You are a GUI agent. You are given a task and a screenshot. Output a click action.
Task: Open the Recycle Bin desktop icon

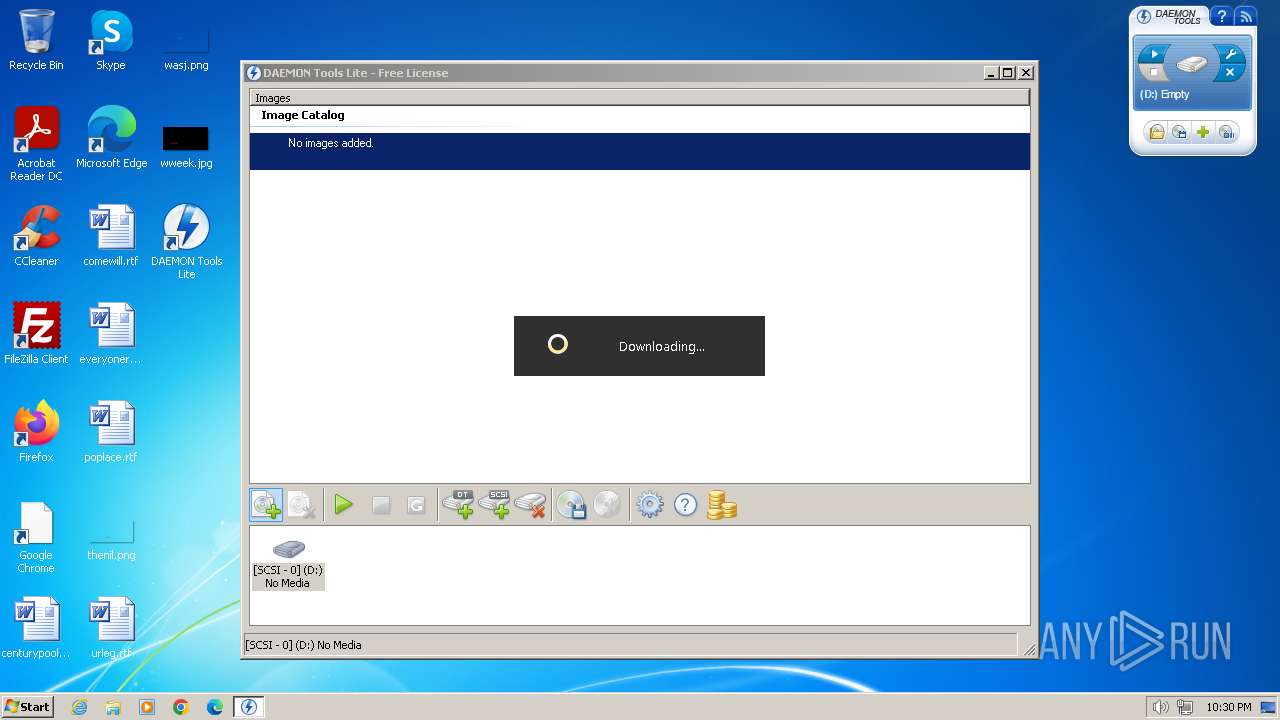pos(36,40)
